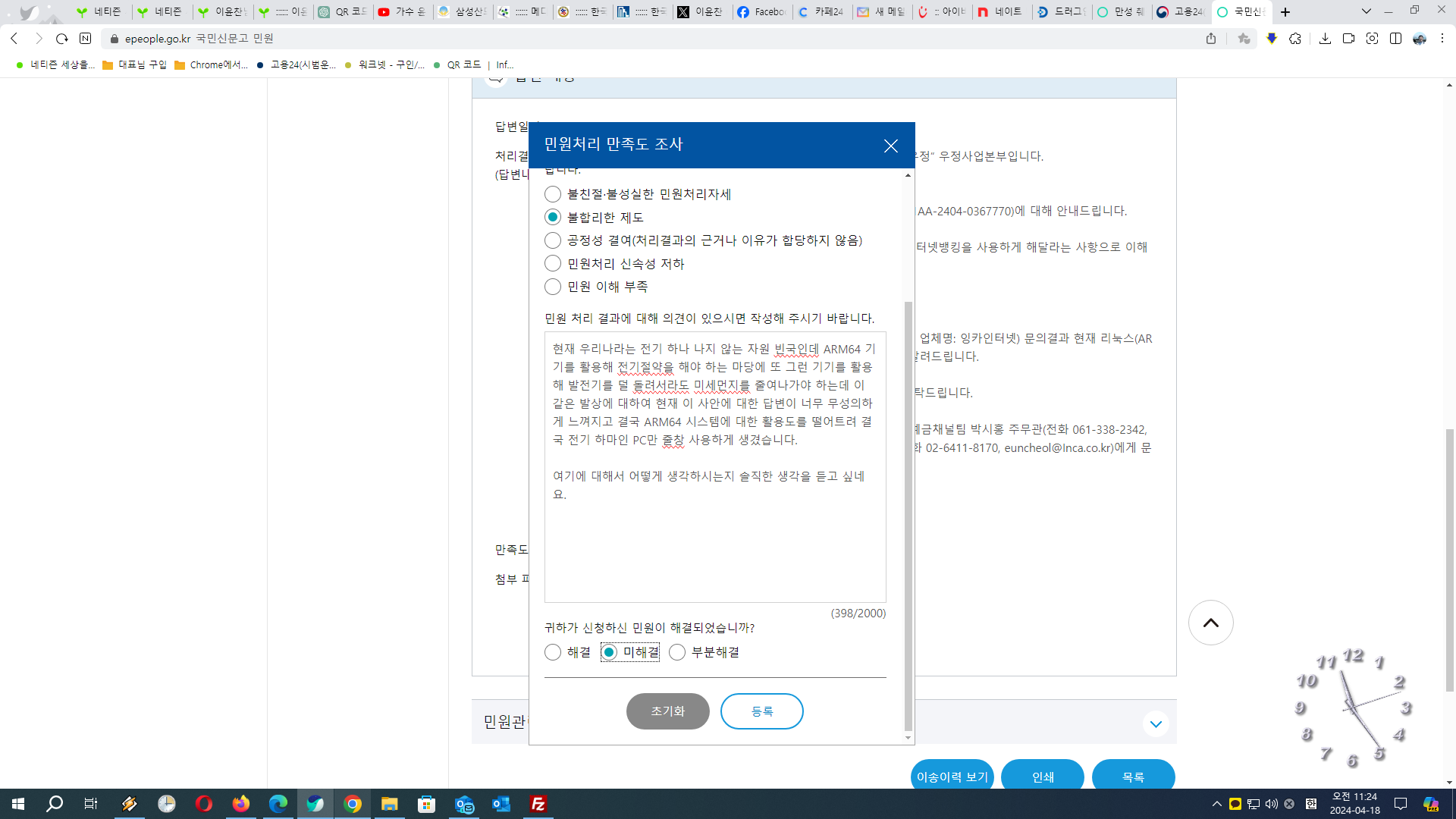Click the bookmark star icon
The height and width of the screenshot is (819, 1456).
point(1244,39)
